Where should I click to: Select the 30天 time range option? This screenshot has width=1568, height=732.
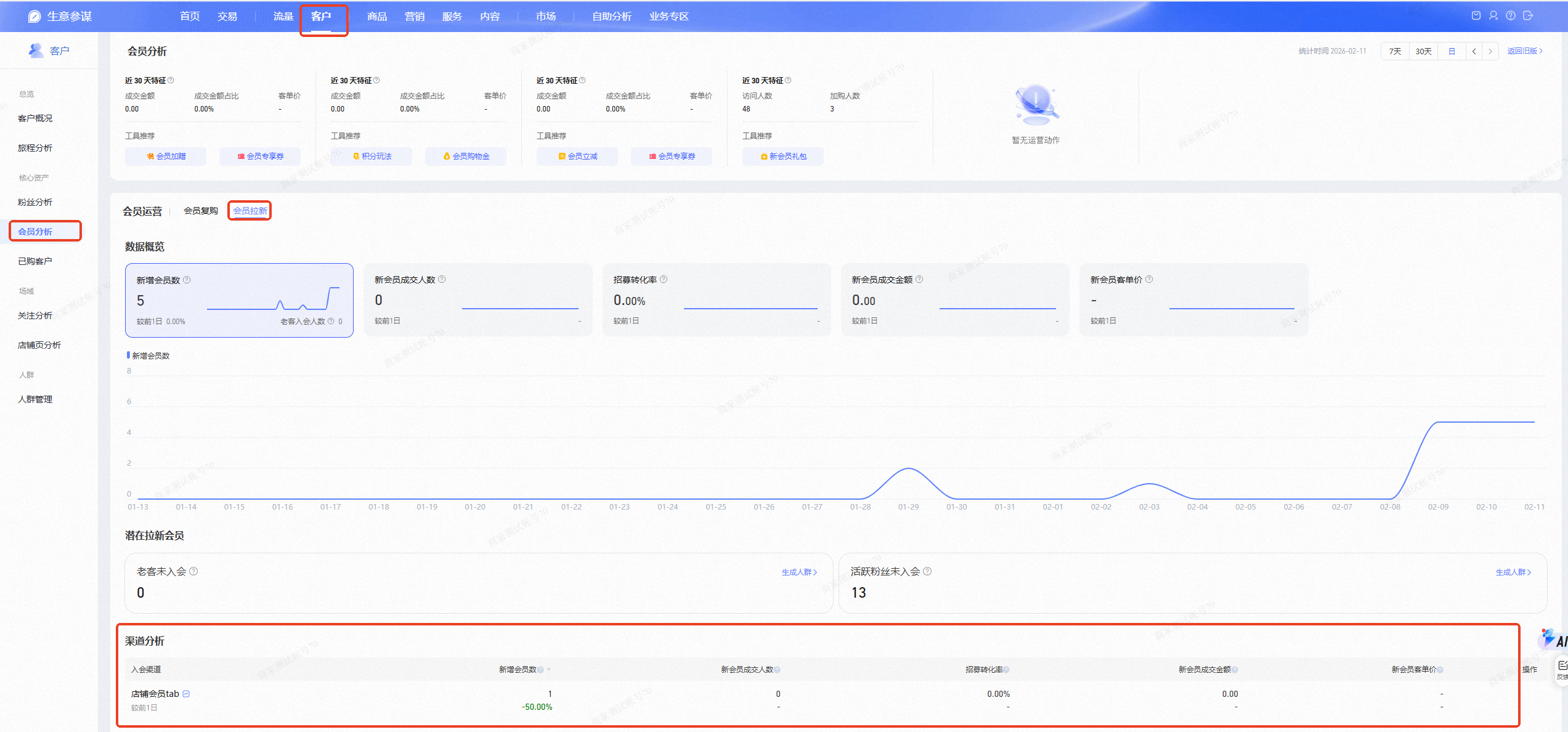(1423, 51)
